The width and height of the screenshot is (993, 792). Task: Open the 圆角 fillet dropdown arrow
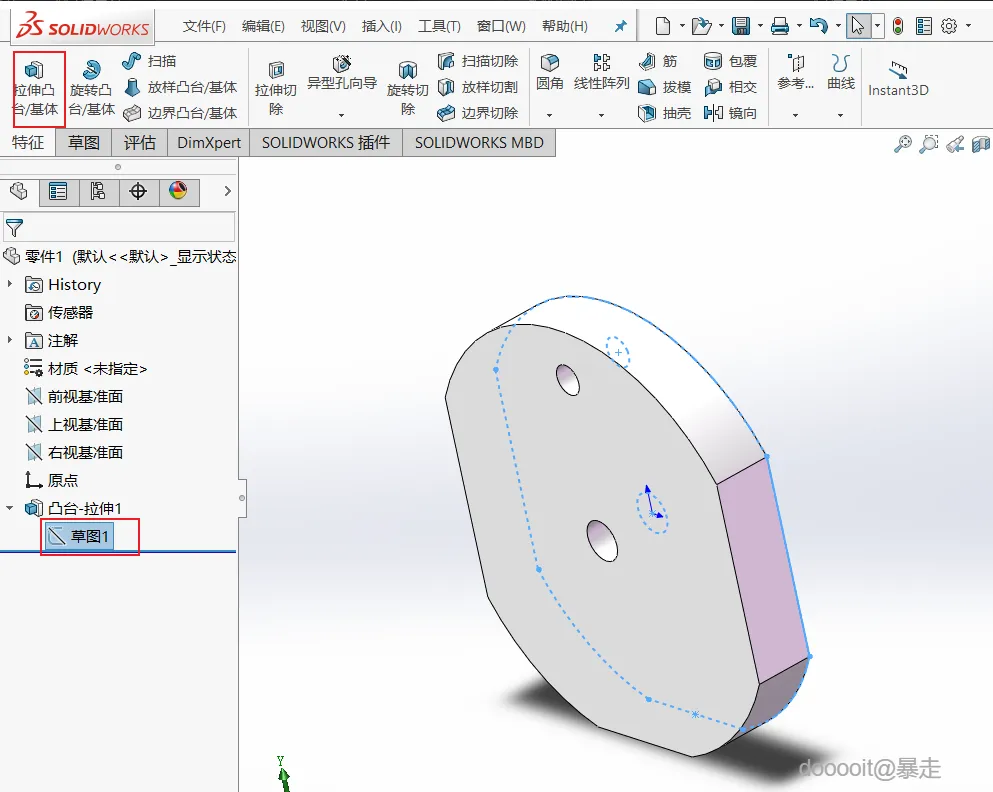pos(549,114)
